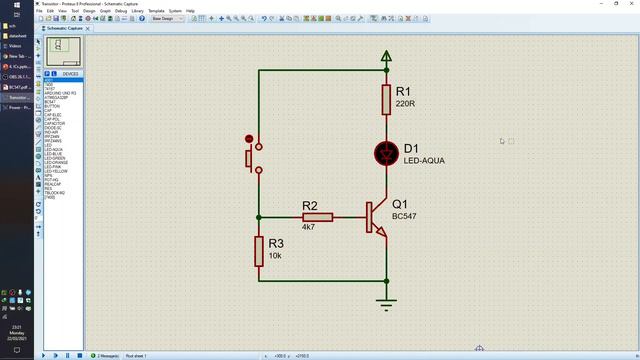Start simulation with the Play button
Image resolution: width=640 pixels, height=360 pixels.
click(x=43, y=356)
